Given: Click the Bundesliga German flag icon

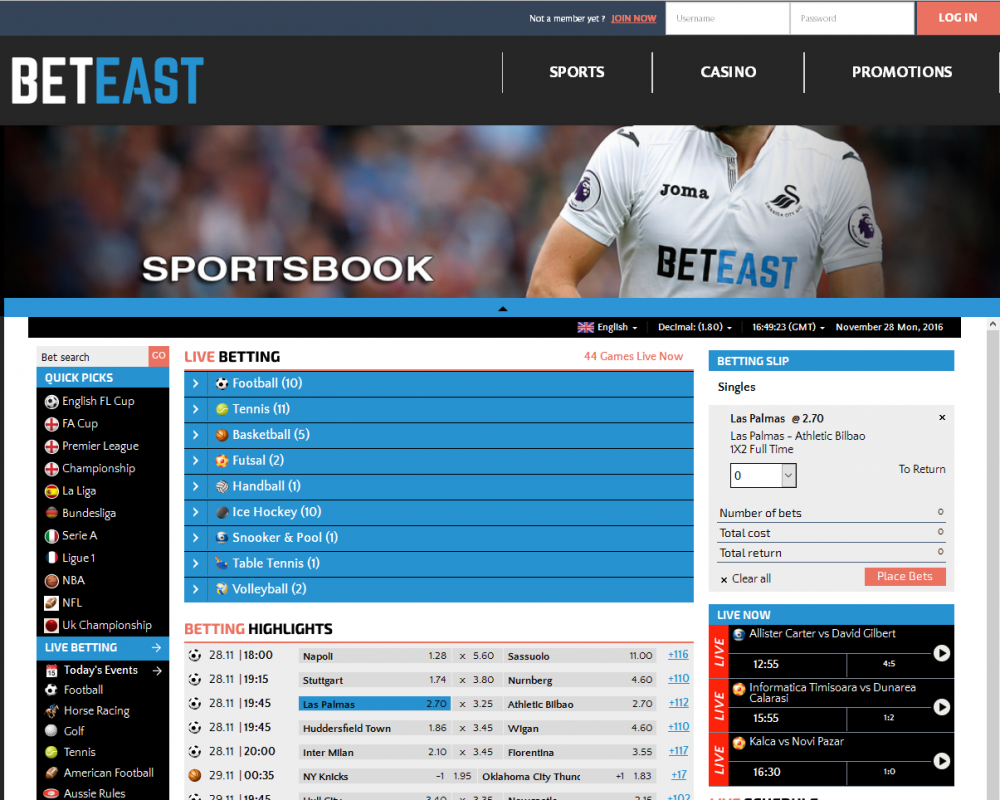Looking at the screenshot, I should [x=52, y=514].
